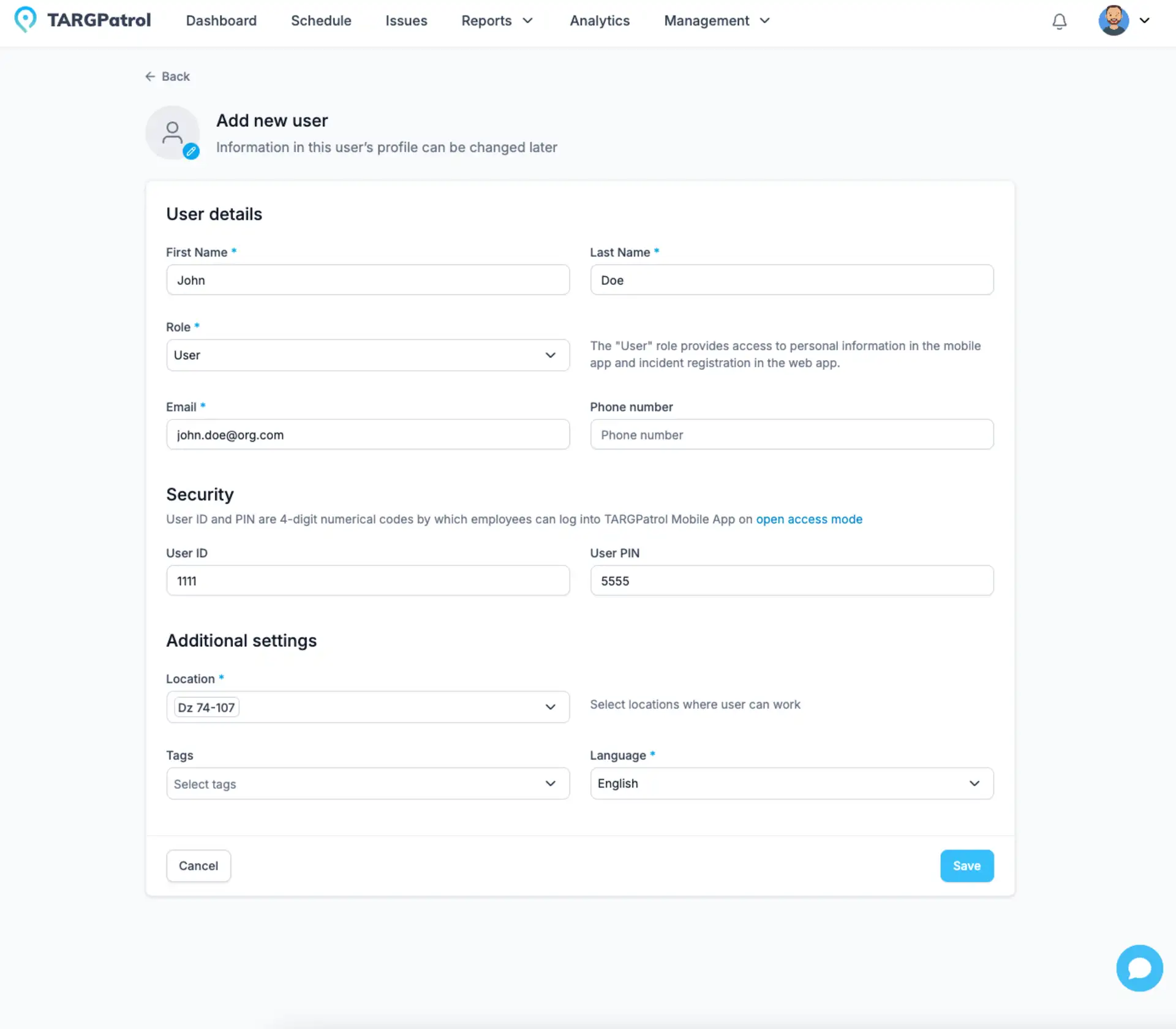This screenshot has height=1029, width=1176.
Task: Click the placeholder user avatar image
Action: [x=172, y=132]
